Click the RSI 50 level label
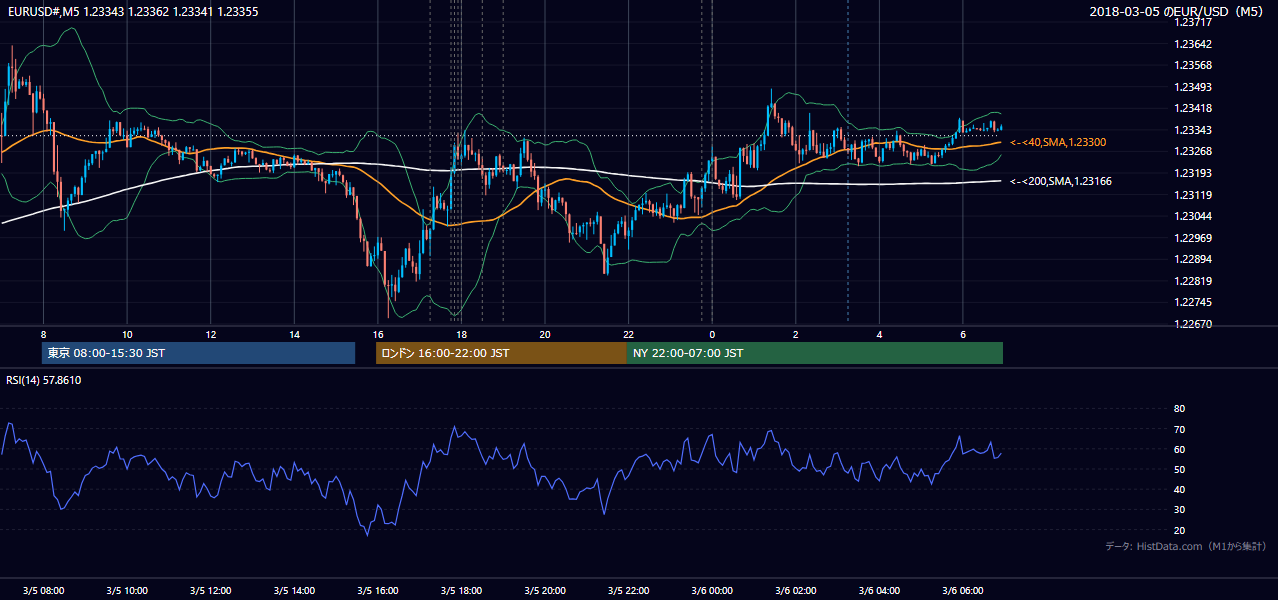 [x=1179, y=469]
